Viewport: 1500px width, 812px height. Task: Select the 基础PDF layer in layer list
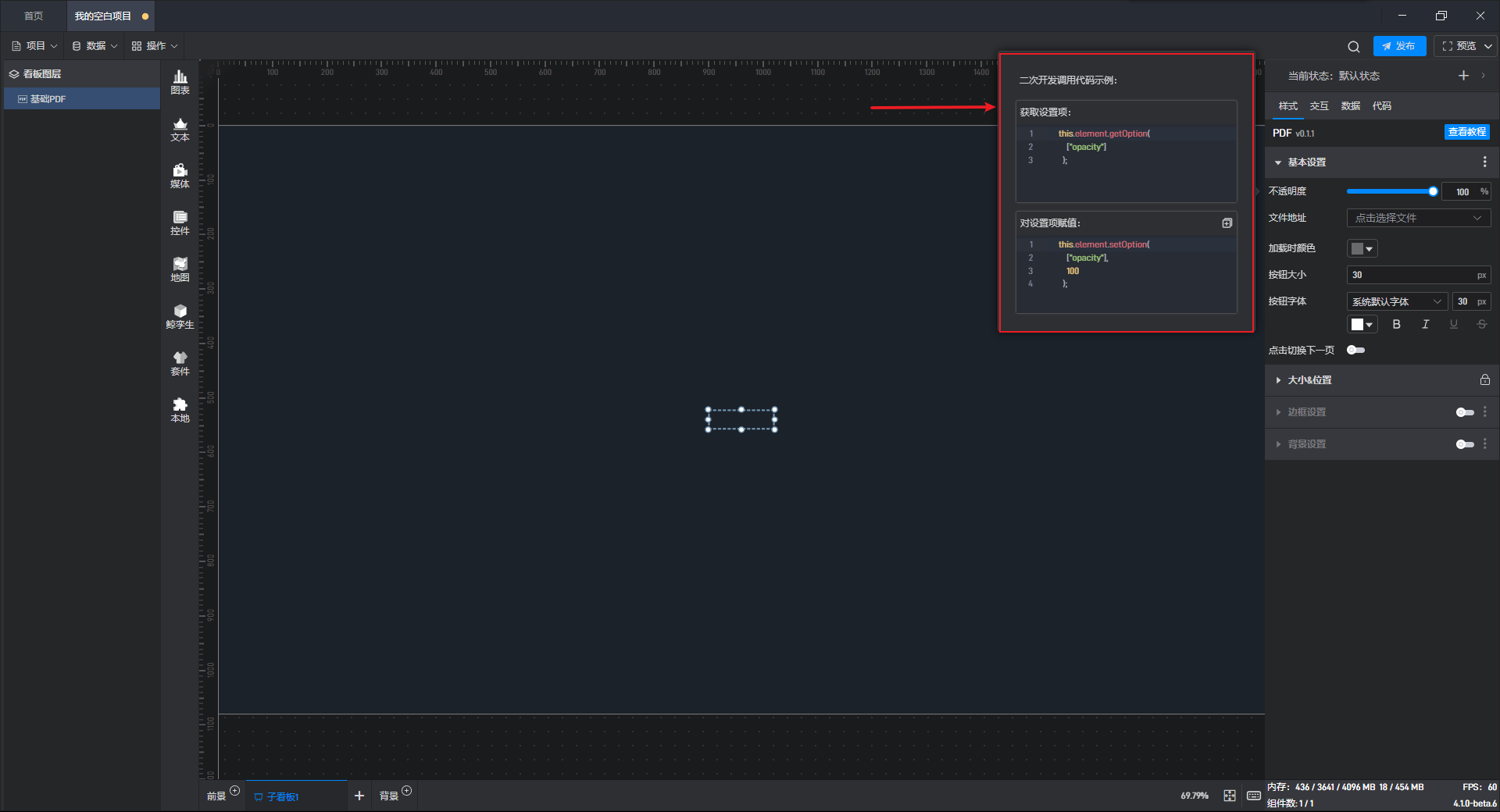(x=82, y=99)
